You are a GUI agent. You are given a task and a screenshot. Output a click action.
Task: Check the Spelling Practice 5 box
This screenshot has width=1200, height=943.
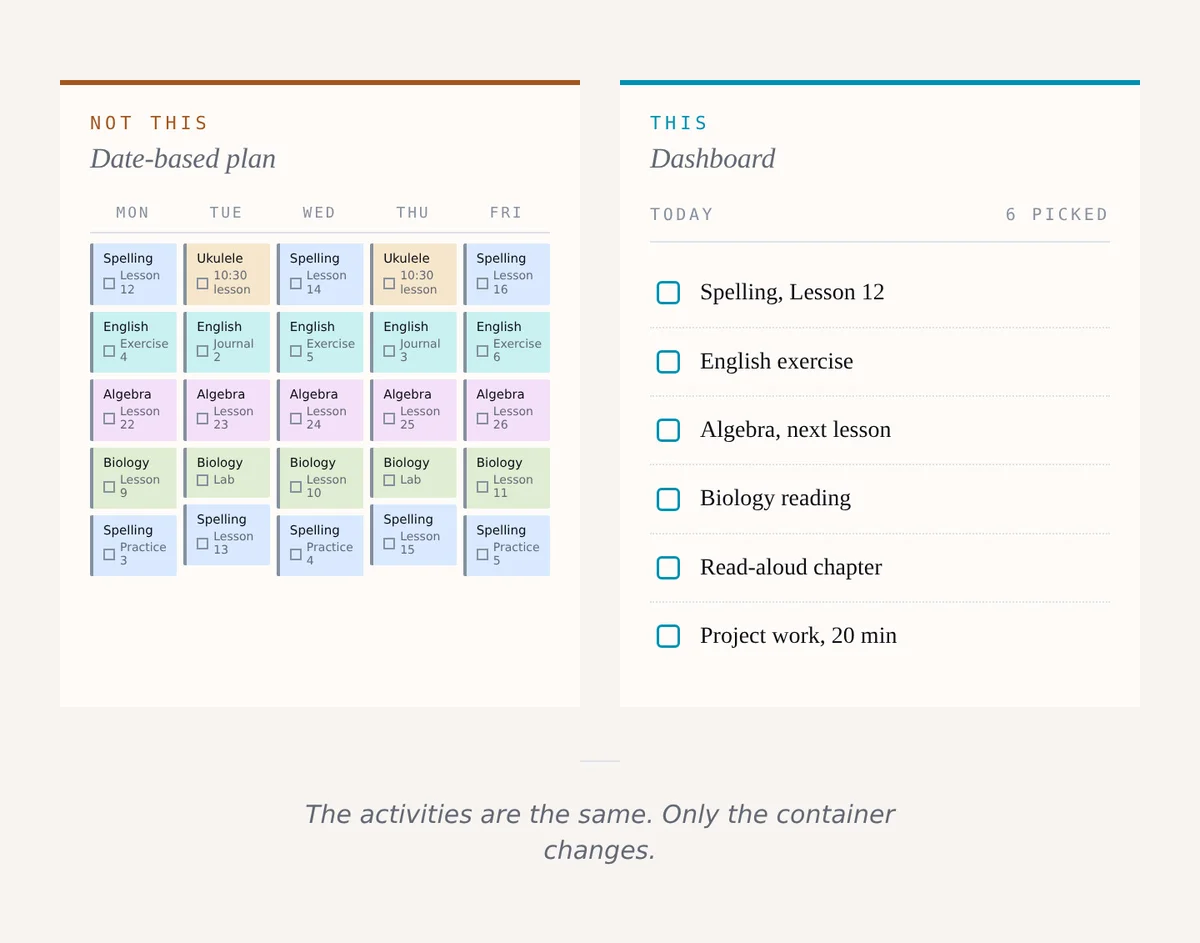(x=482, y=555)
